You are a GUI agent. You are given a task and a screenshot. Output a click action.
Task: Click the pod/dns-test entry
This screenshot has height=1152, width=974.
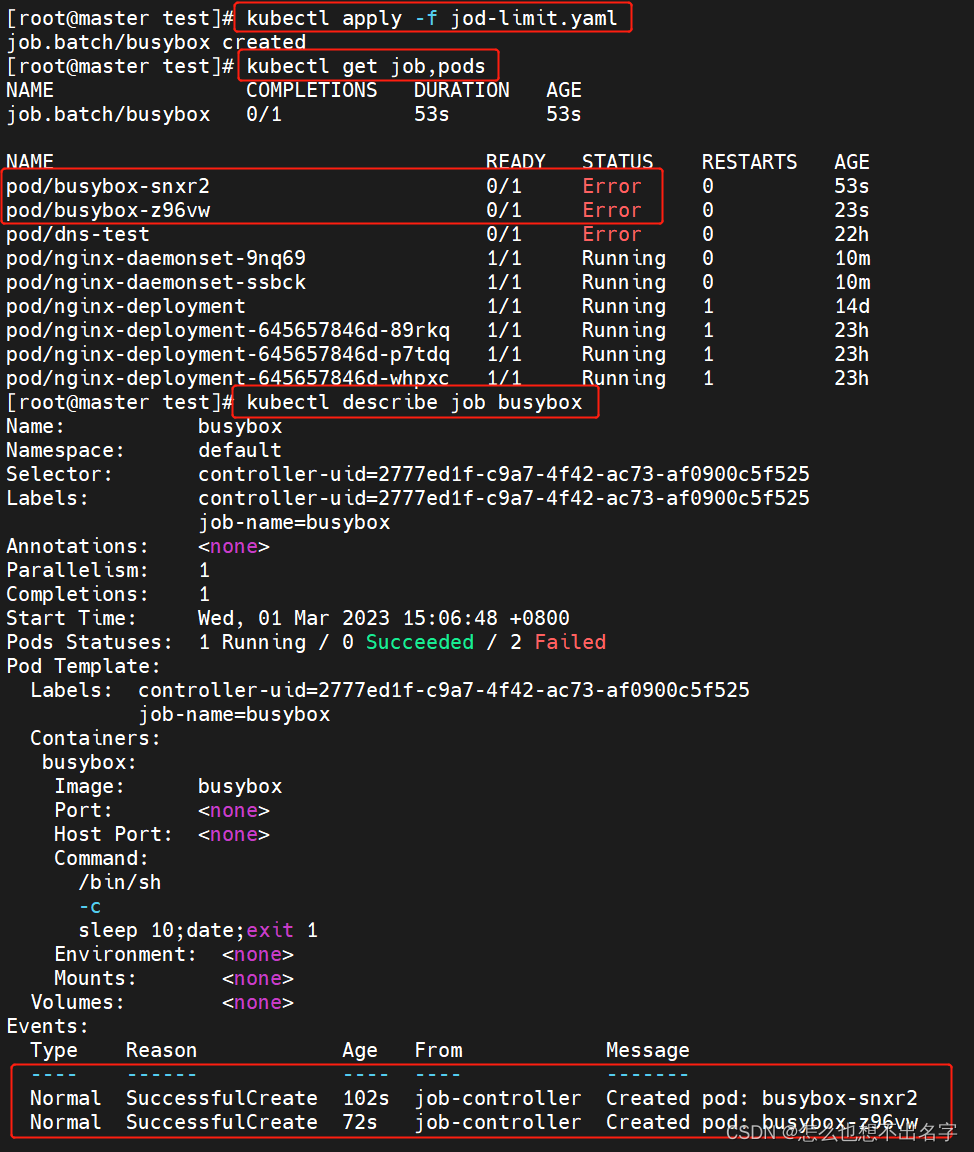tap(78, 234)
